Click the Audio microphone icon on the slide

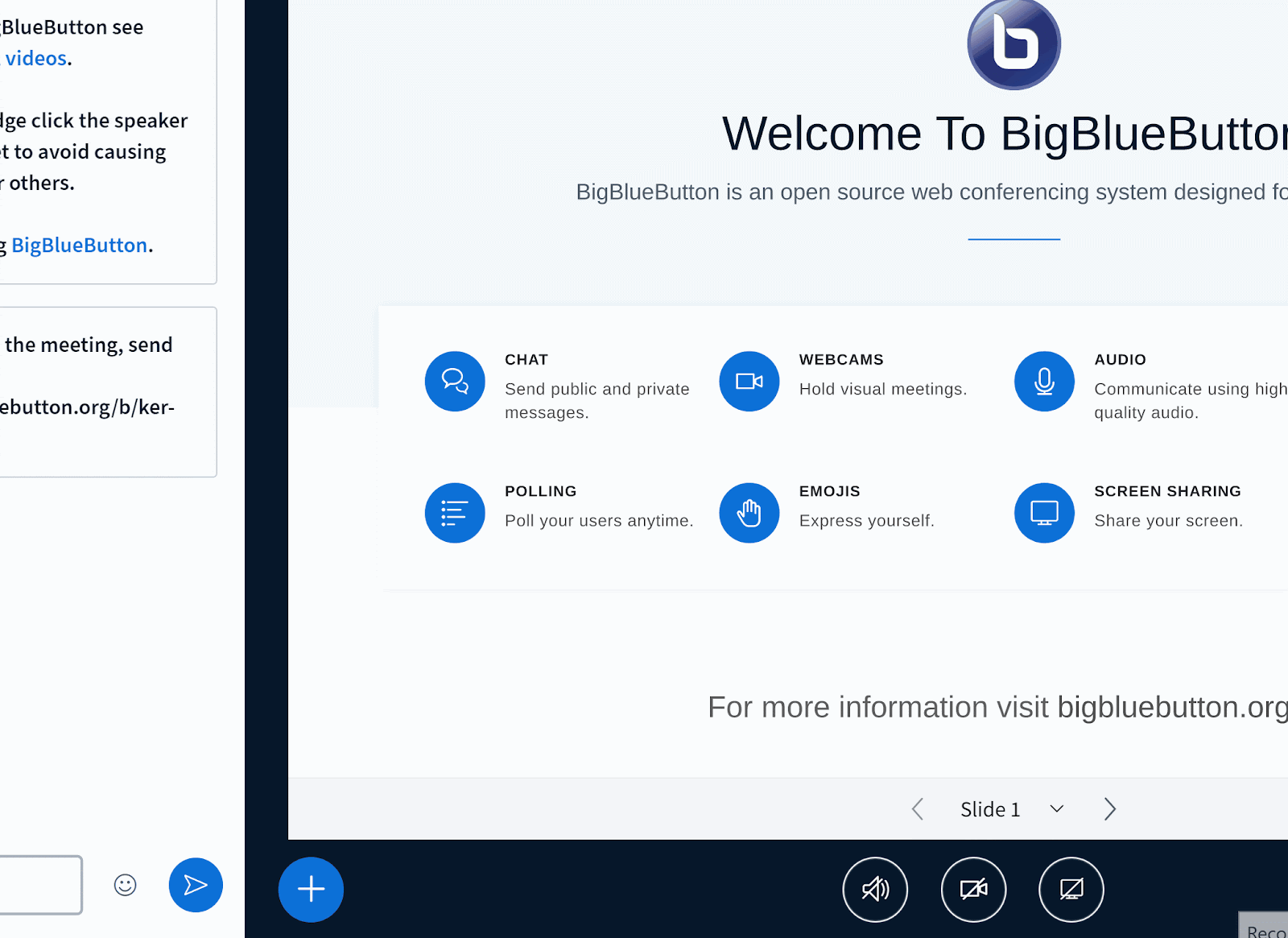pyautogui.click(x=1043, y=381)
